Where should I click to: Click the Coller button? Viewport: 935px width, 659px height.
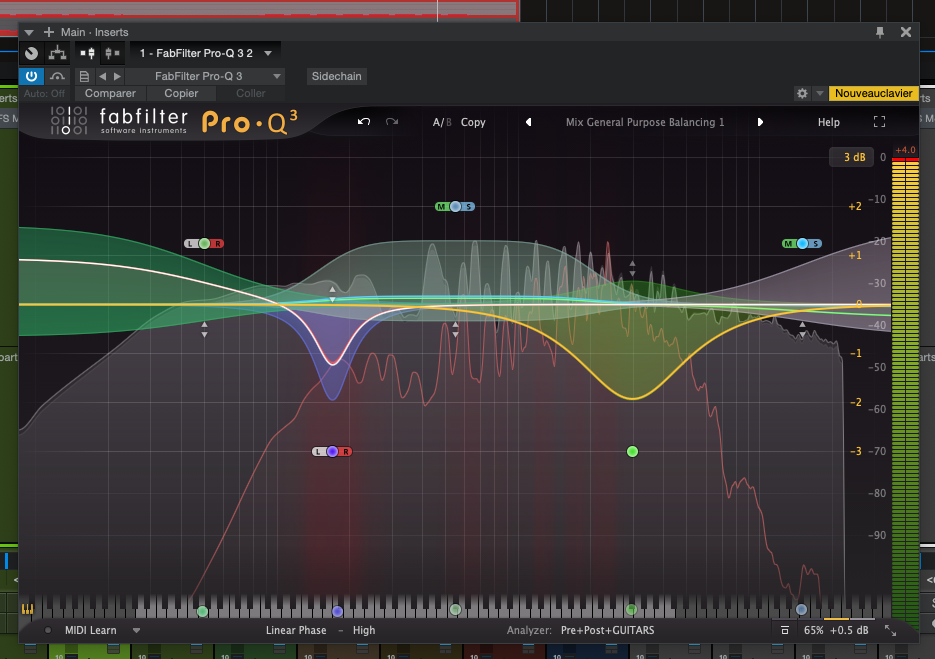click(250, 94)
